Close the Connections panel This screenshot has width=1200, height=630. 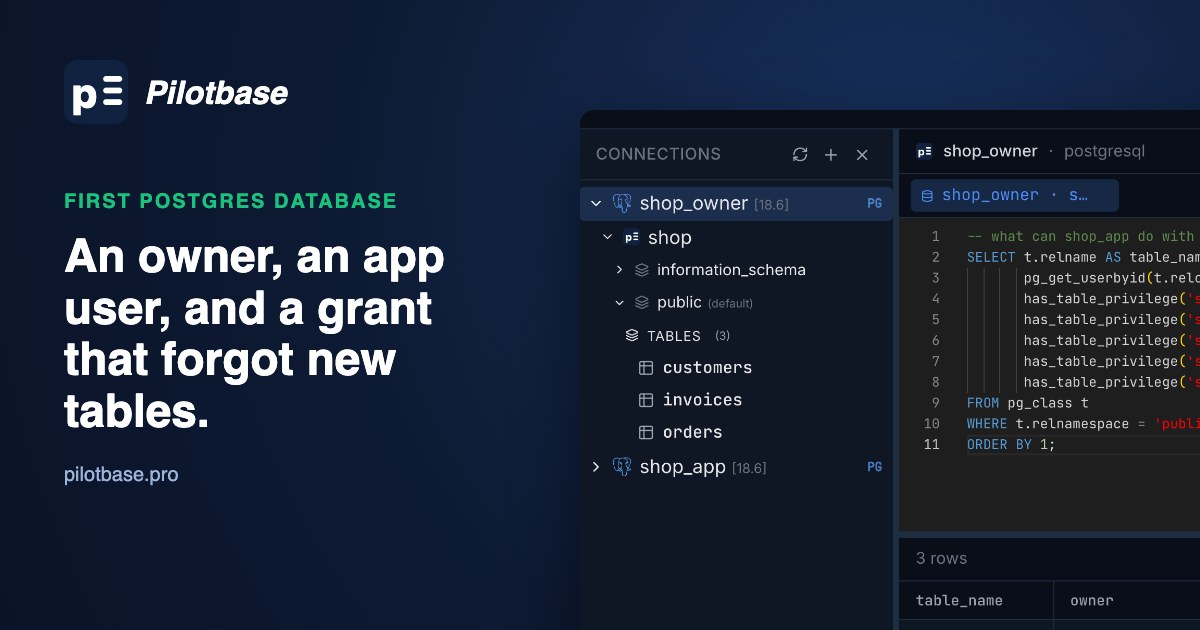tap(862, 154)
